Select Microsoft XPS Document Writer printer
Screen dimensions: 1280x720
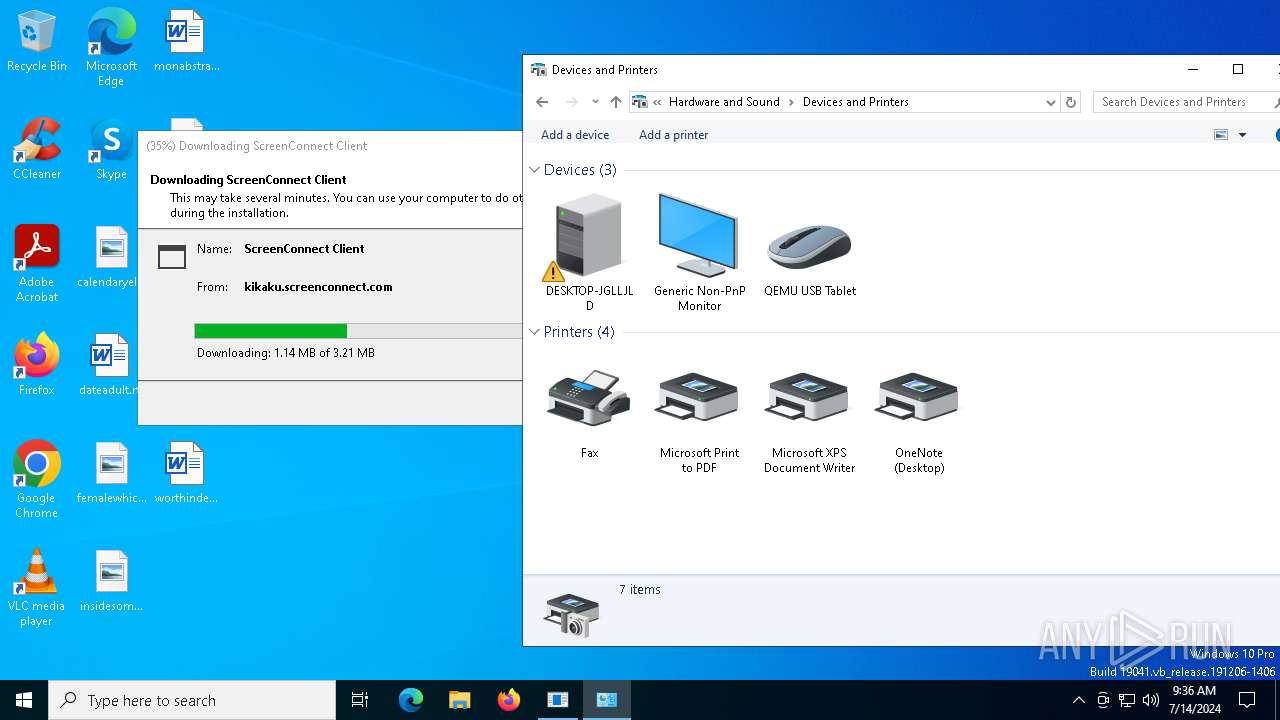tap(810, 420)
